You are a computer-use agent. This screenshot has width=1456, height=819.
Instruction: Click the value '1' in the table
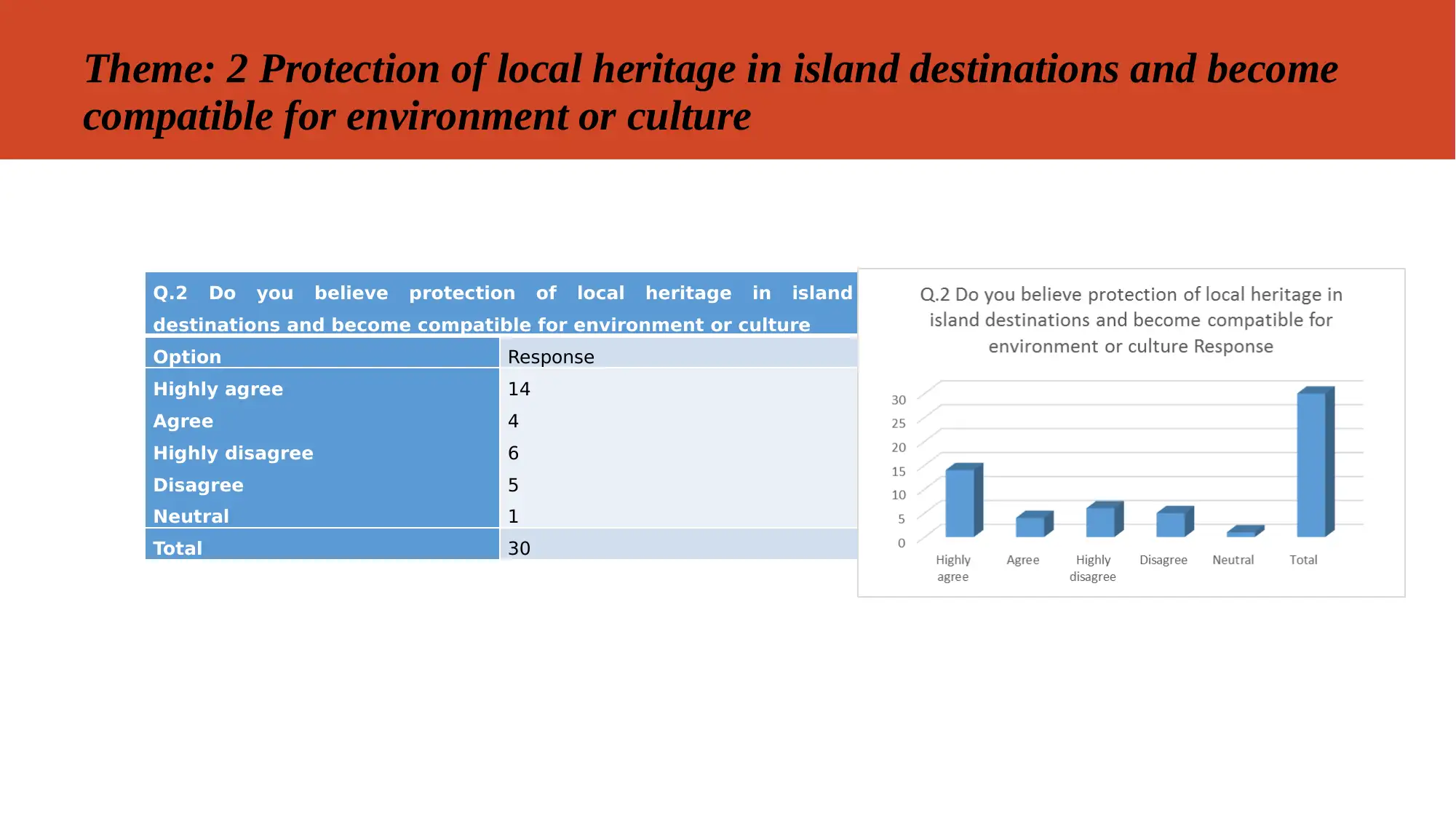[x=513, y=516]
